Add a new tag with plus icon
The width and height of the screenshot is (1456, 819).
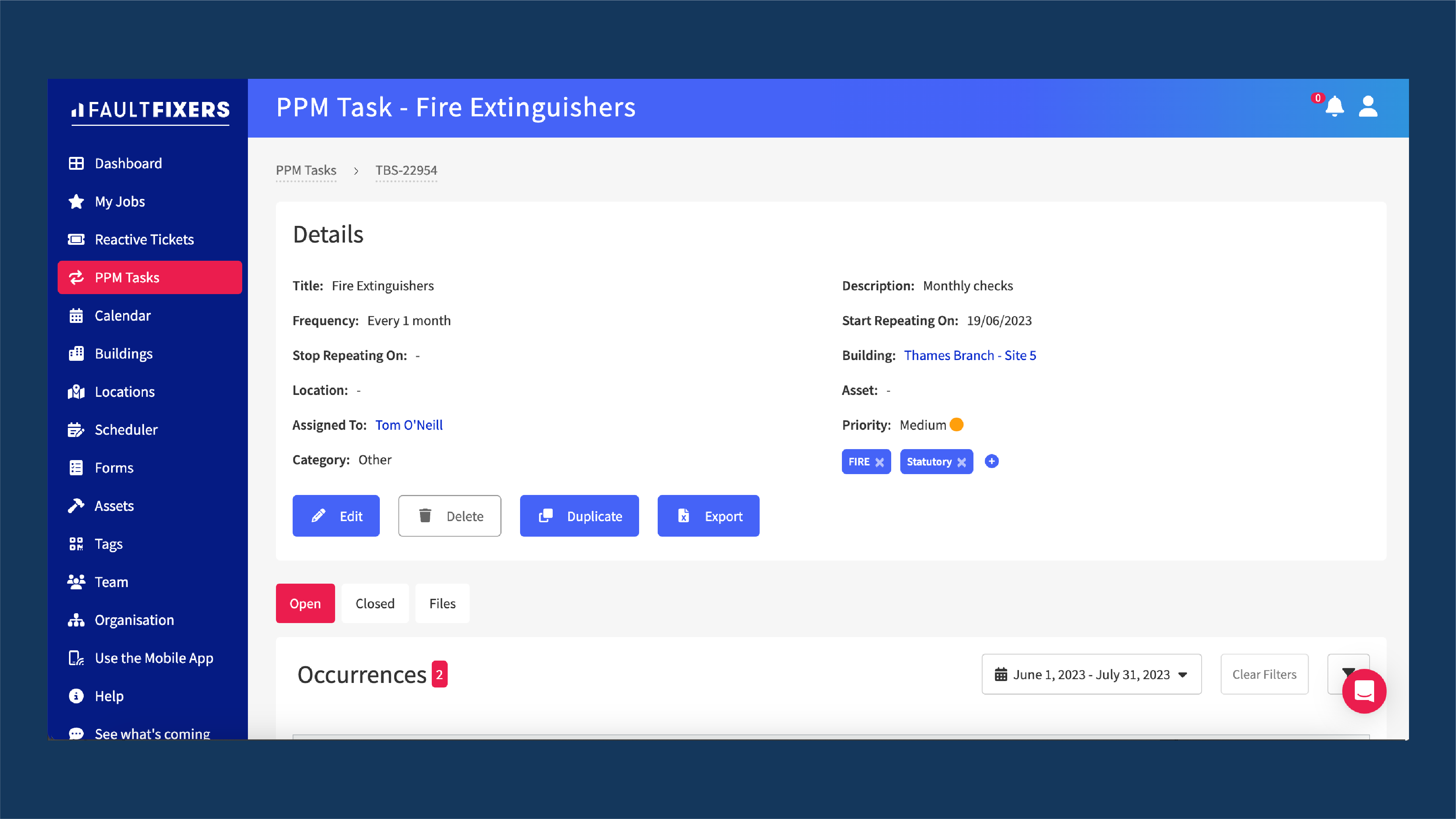(991, 461)
